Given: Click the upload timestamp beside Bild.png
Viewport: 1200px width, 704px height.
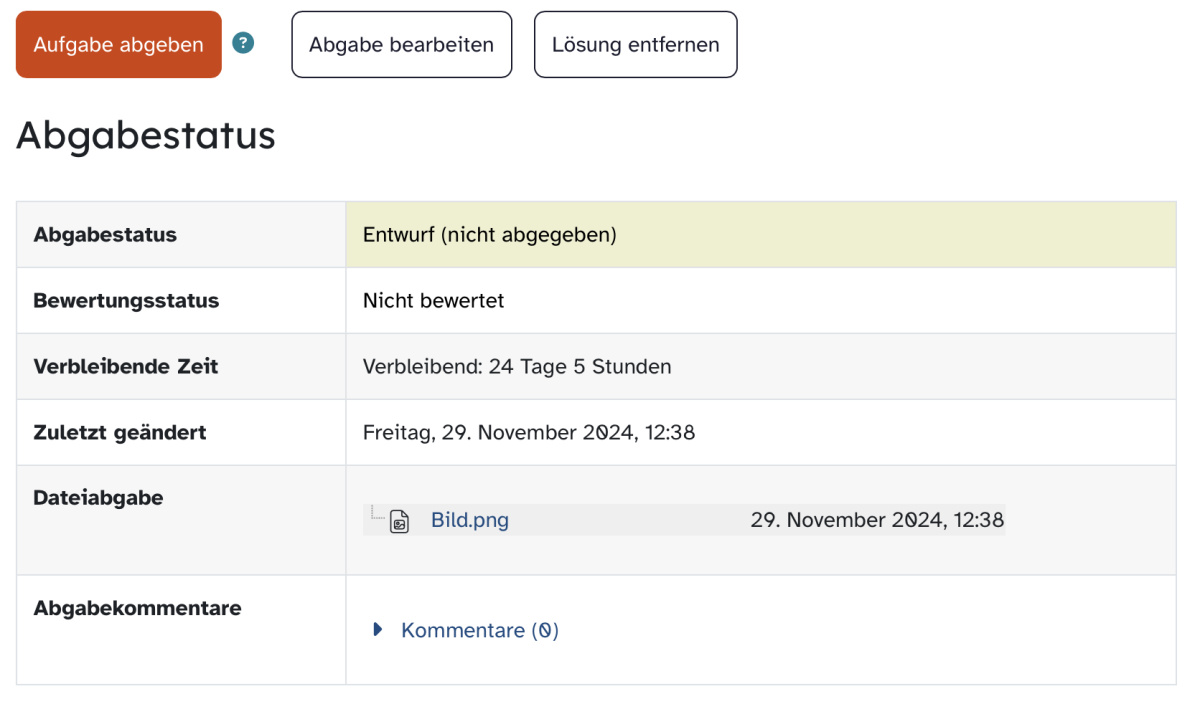Looking at the screenshot, I should click(877, 520).
